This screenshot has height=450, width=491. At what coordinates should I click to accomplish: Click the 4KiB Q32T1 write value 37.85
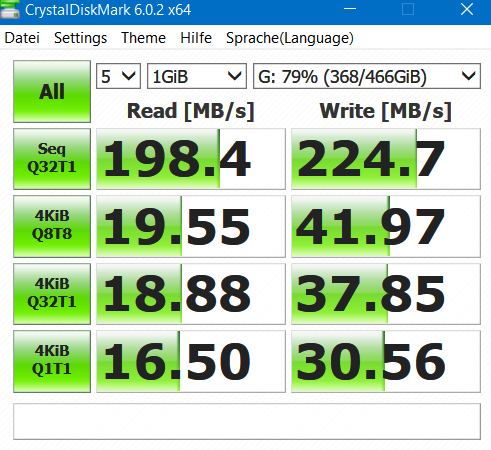click(386, 294)
